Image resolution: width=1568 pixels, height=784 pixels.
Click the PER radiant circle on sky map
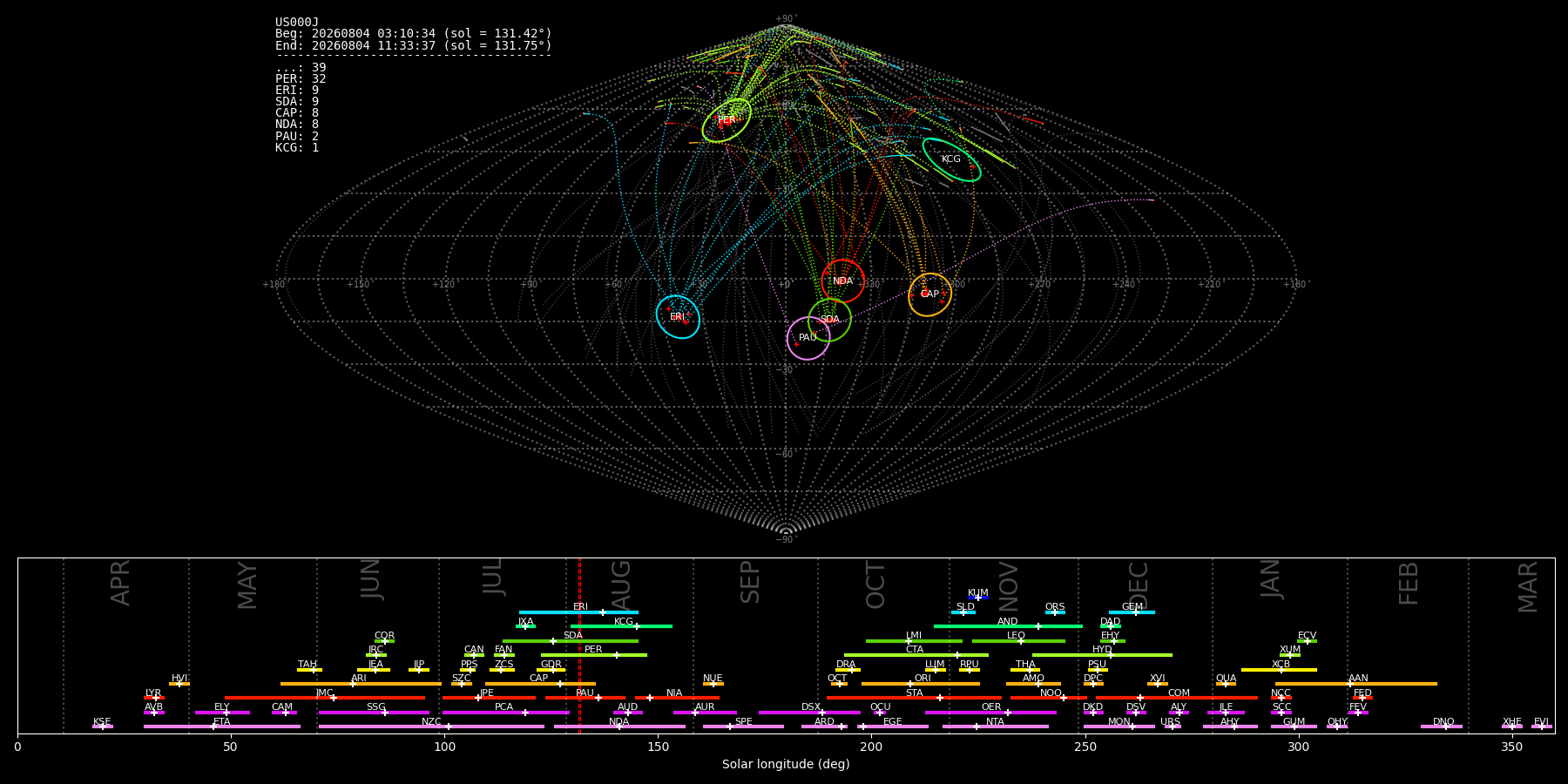click(727, 120)
